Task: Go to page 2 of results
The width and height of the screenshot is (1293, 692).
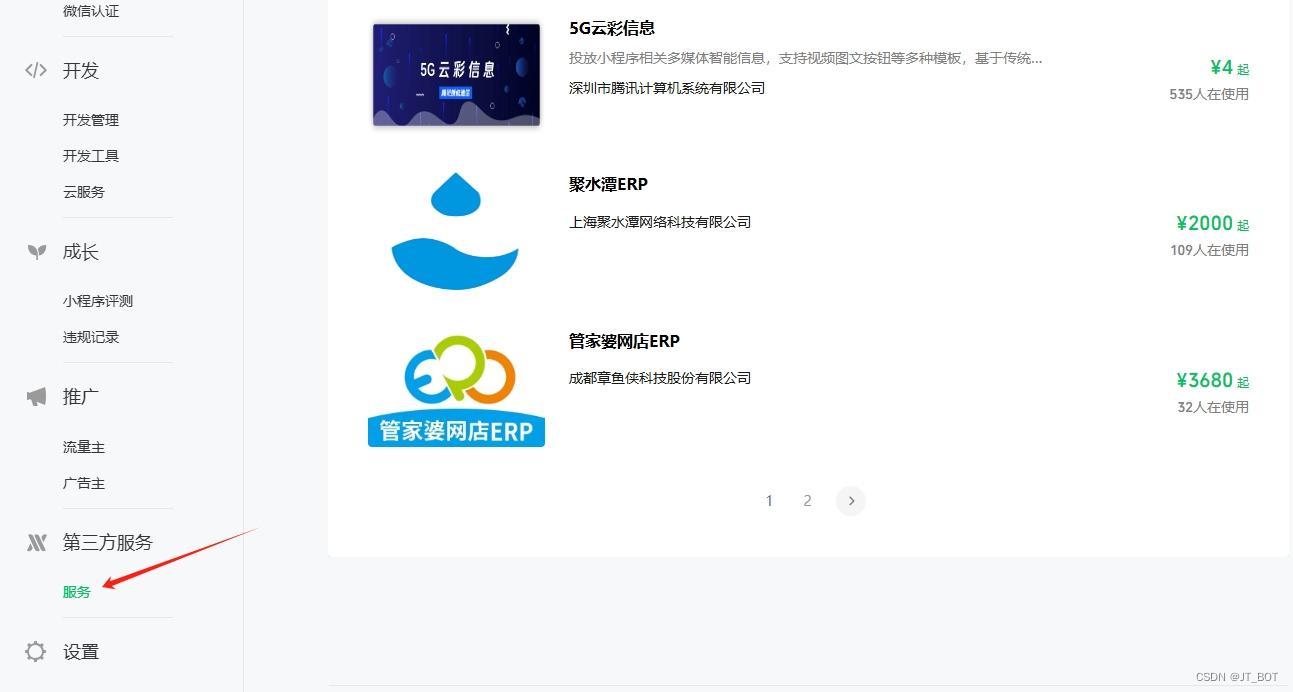Action: [807, 501]
